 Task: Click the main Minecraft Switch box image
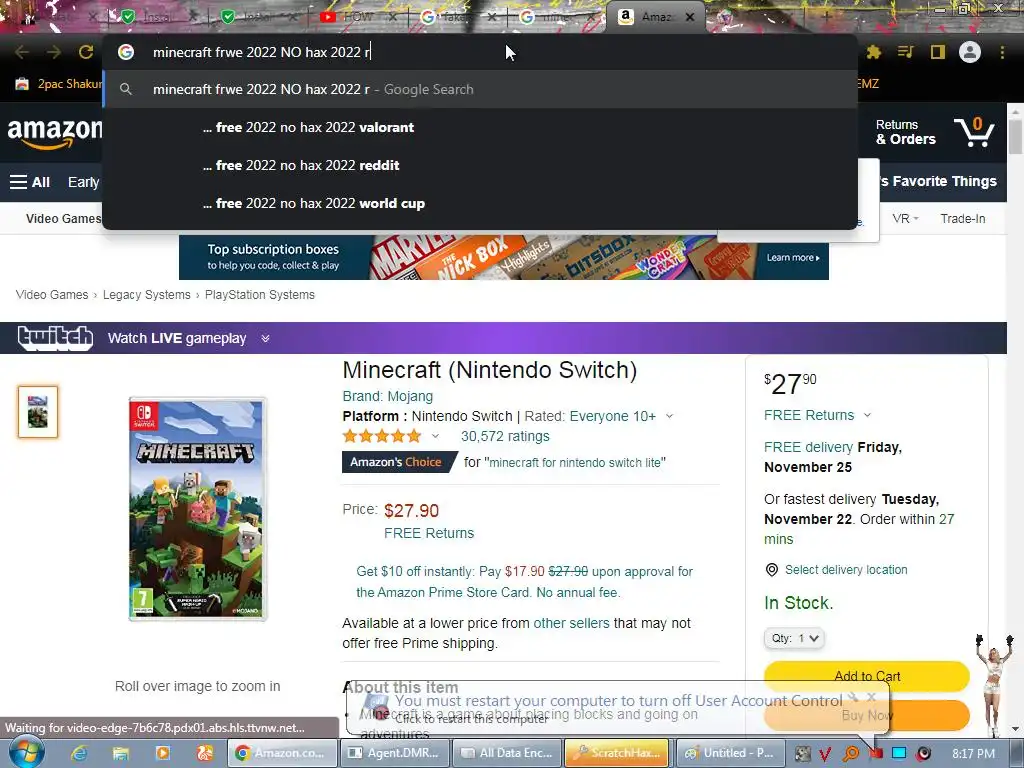coord(198,509)
